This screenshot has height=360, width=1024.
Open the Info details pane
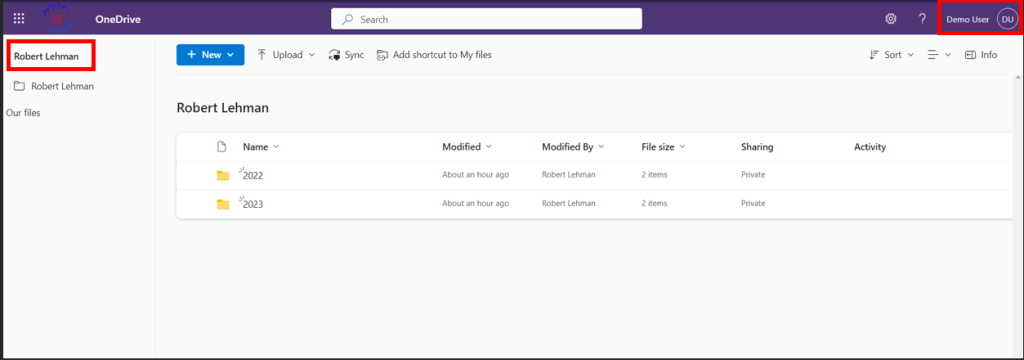point(981,55)
